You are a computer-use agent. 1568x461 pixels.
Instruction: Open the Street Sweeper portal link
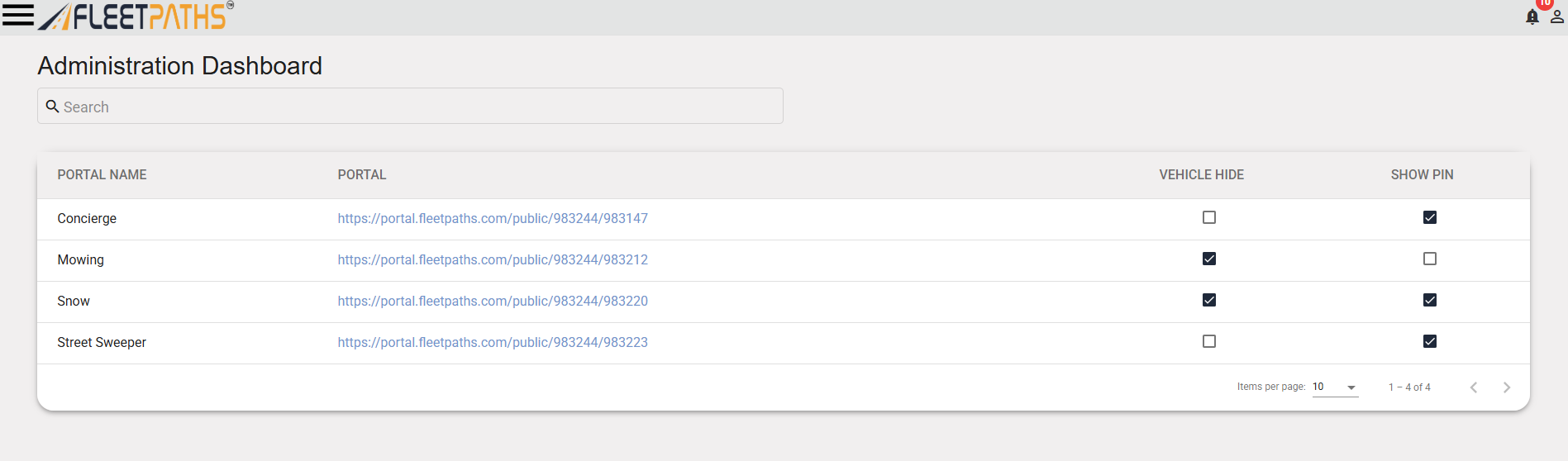coord(492,343)
